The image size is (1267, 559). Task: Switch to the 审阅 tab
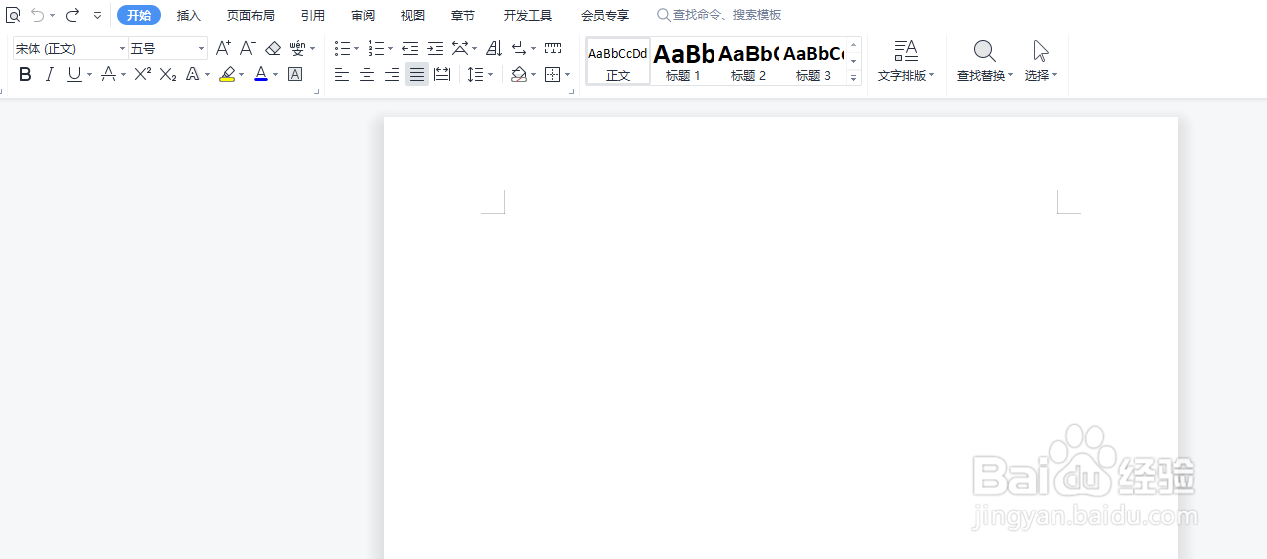pos(363,15)
